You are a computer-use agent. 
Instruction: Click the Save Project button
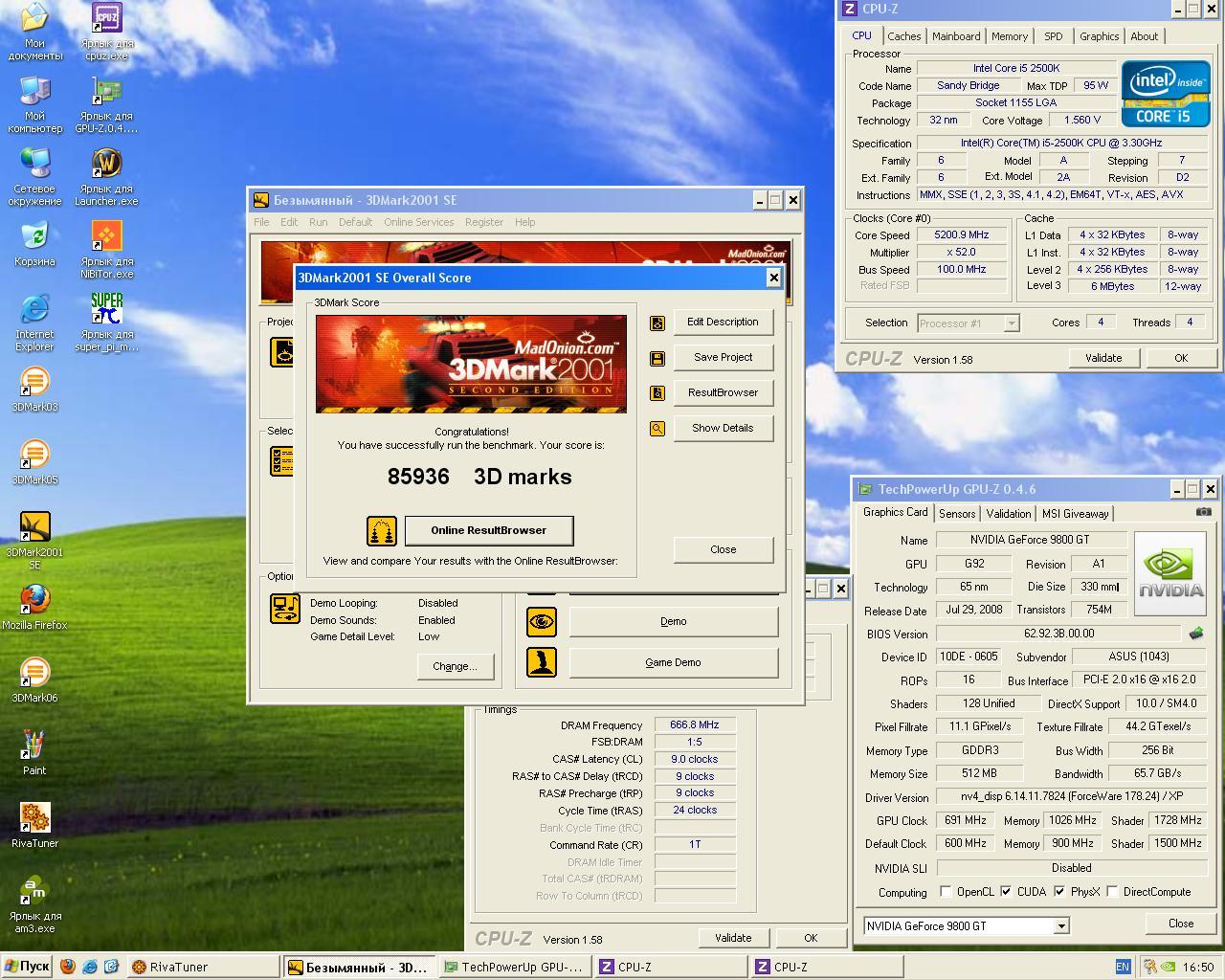723,358
